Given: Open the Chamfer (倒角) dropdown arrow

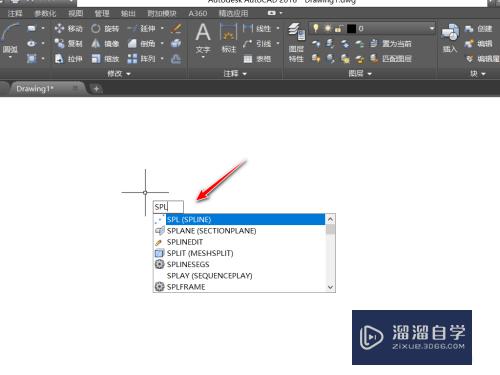Looking at the screenshot, I should pos(162,43).
